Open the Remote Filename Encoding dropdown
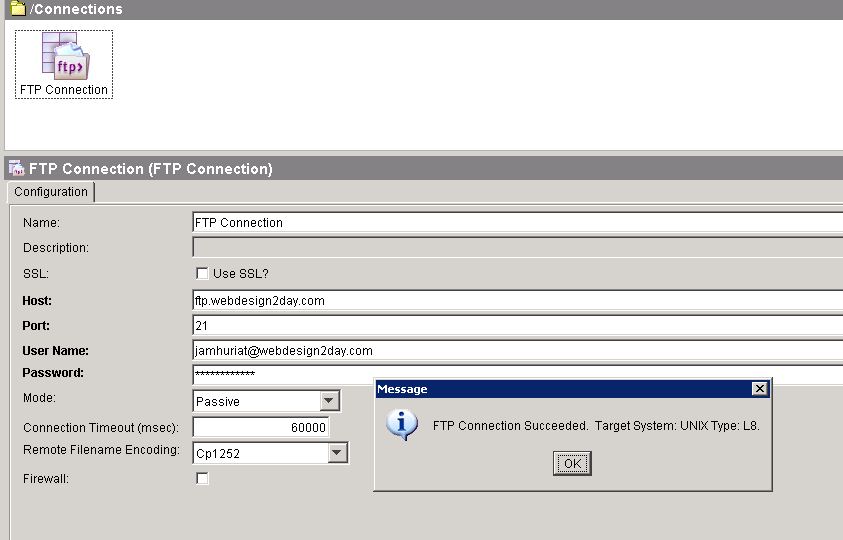This screenshot has width=843, height=540. [337, 452]
